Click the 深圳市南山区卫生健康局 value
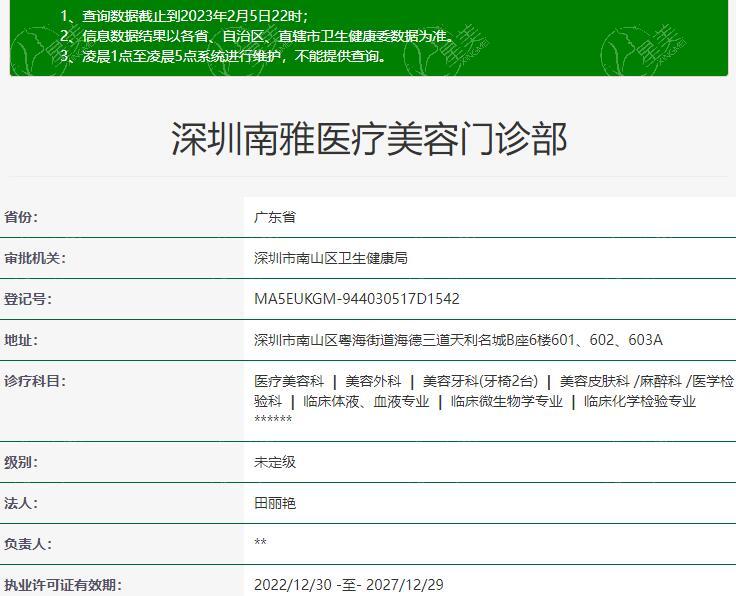736x596 pixels. pyautogui.click(x=331, y=258)
